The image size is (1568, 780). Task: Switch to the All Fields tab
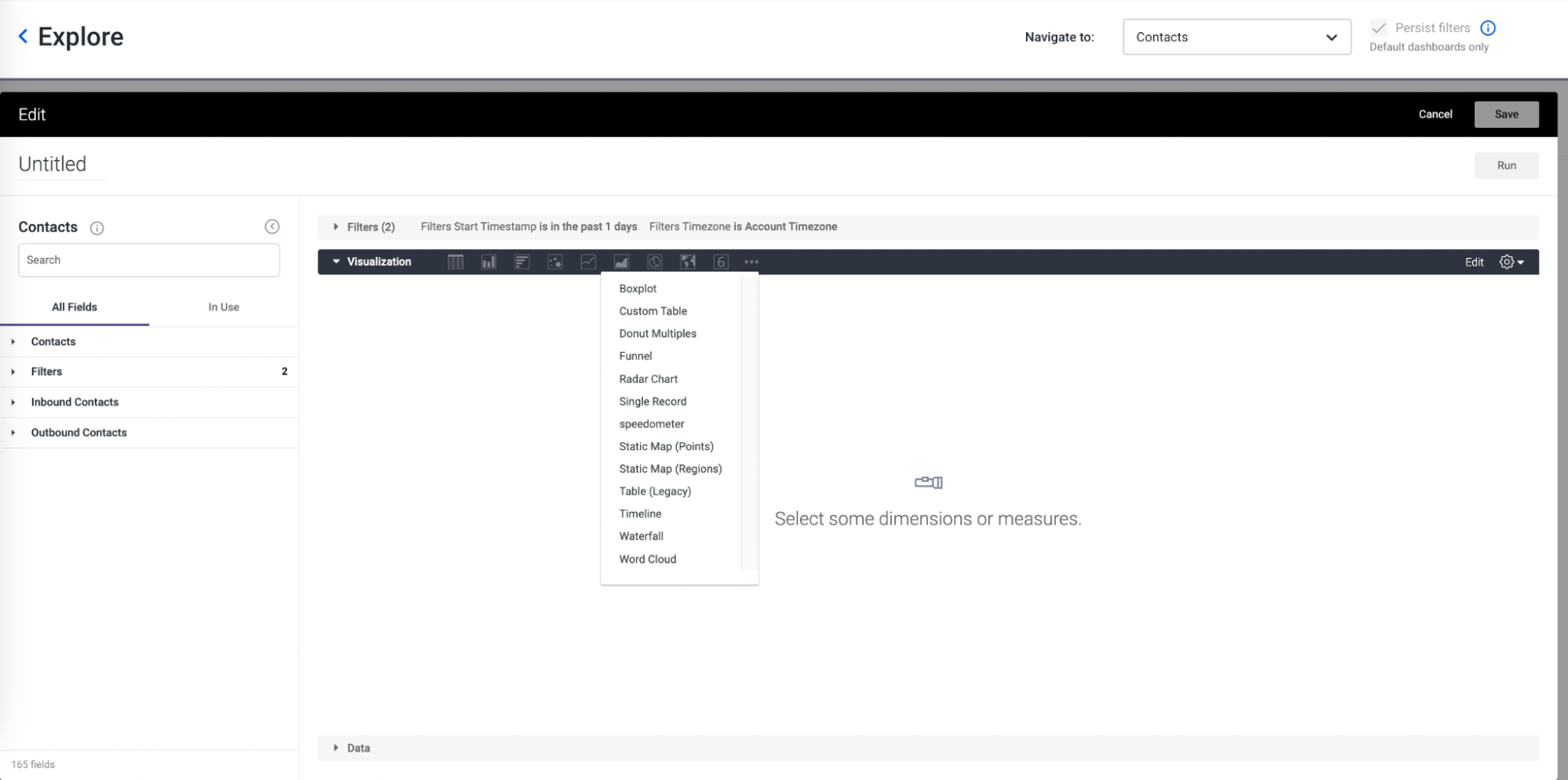coord(75,307)
